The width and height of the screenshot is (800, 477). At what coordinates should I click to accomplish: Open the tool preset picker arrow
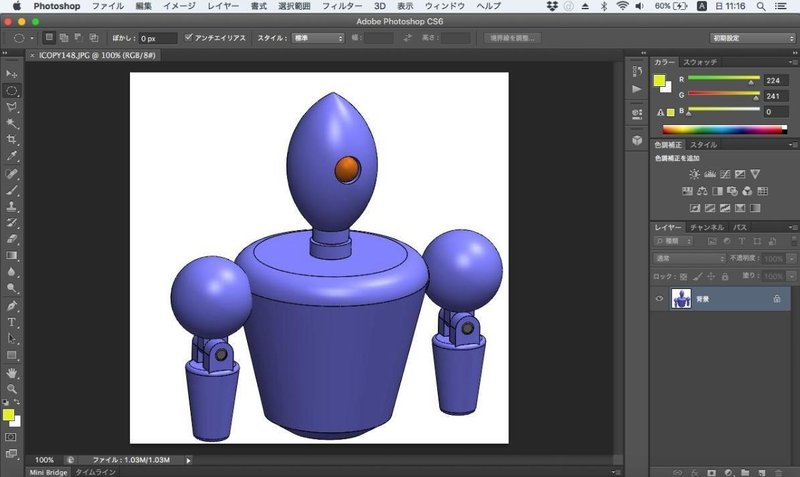pos(32,38)
